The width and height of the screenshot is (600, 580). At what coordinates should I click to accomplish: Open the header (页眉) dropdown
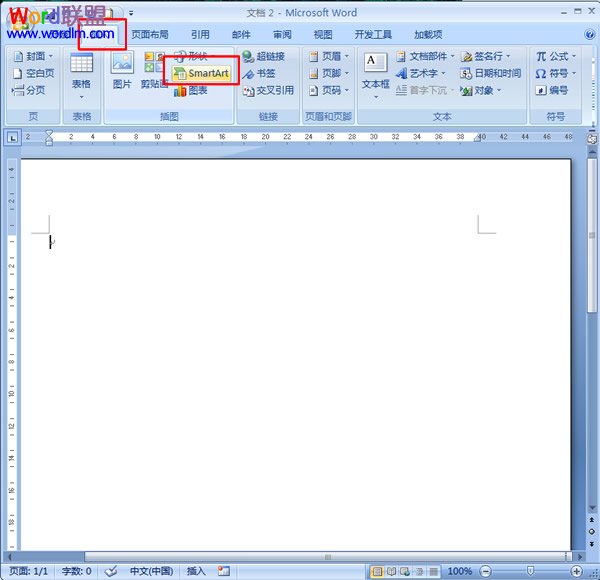coord(329,56)
